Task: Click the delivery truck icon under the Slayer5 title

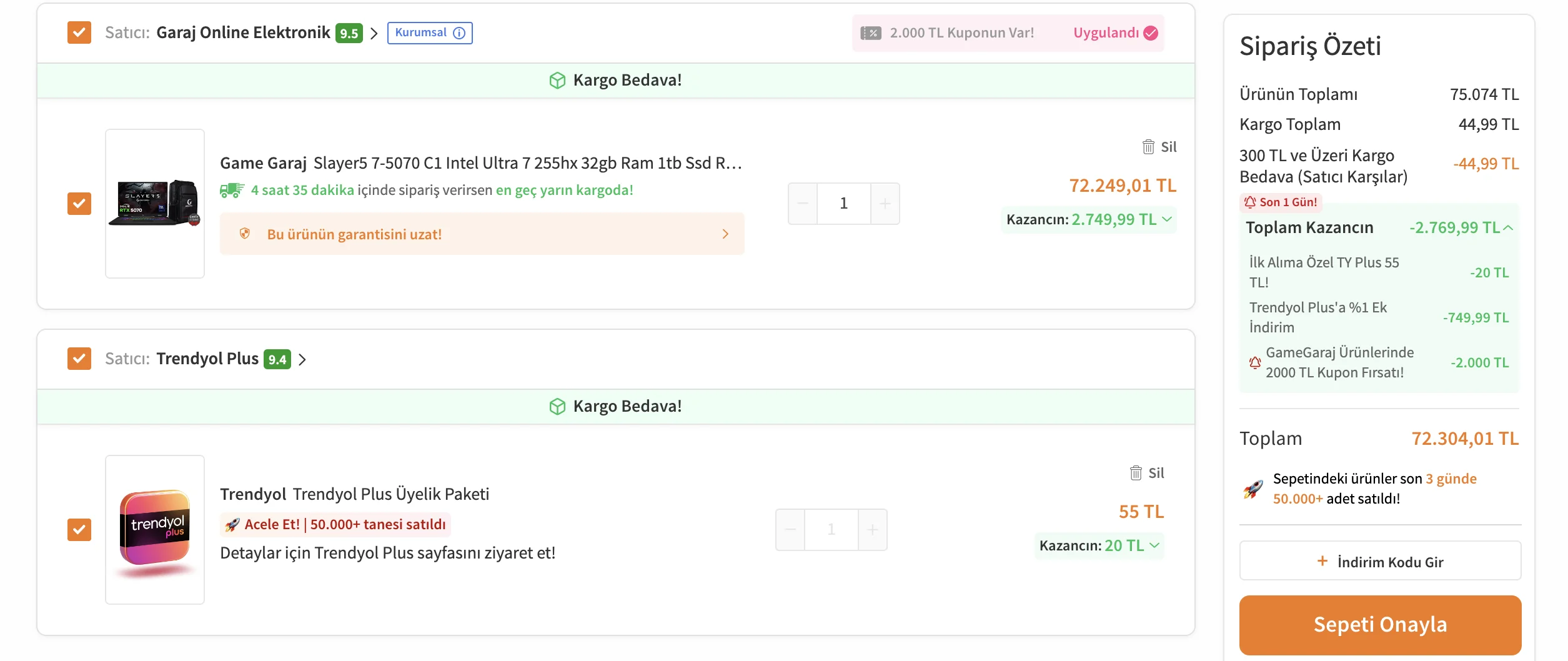Action: click(232, 190)
